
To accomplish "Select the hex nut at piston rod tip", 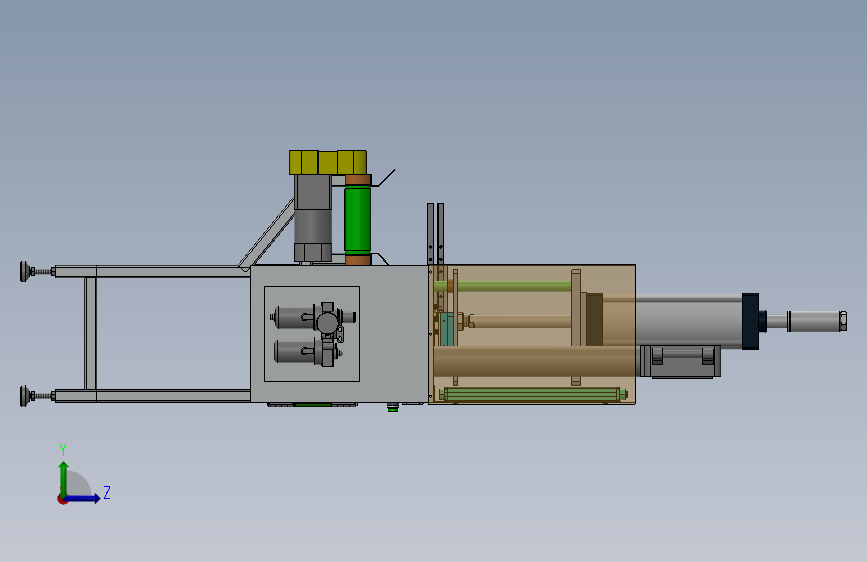I will [x=843, y=321].
